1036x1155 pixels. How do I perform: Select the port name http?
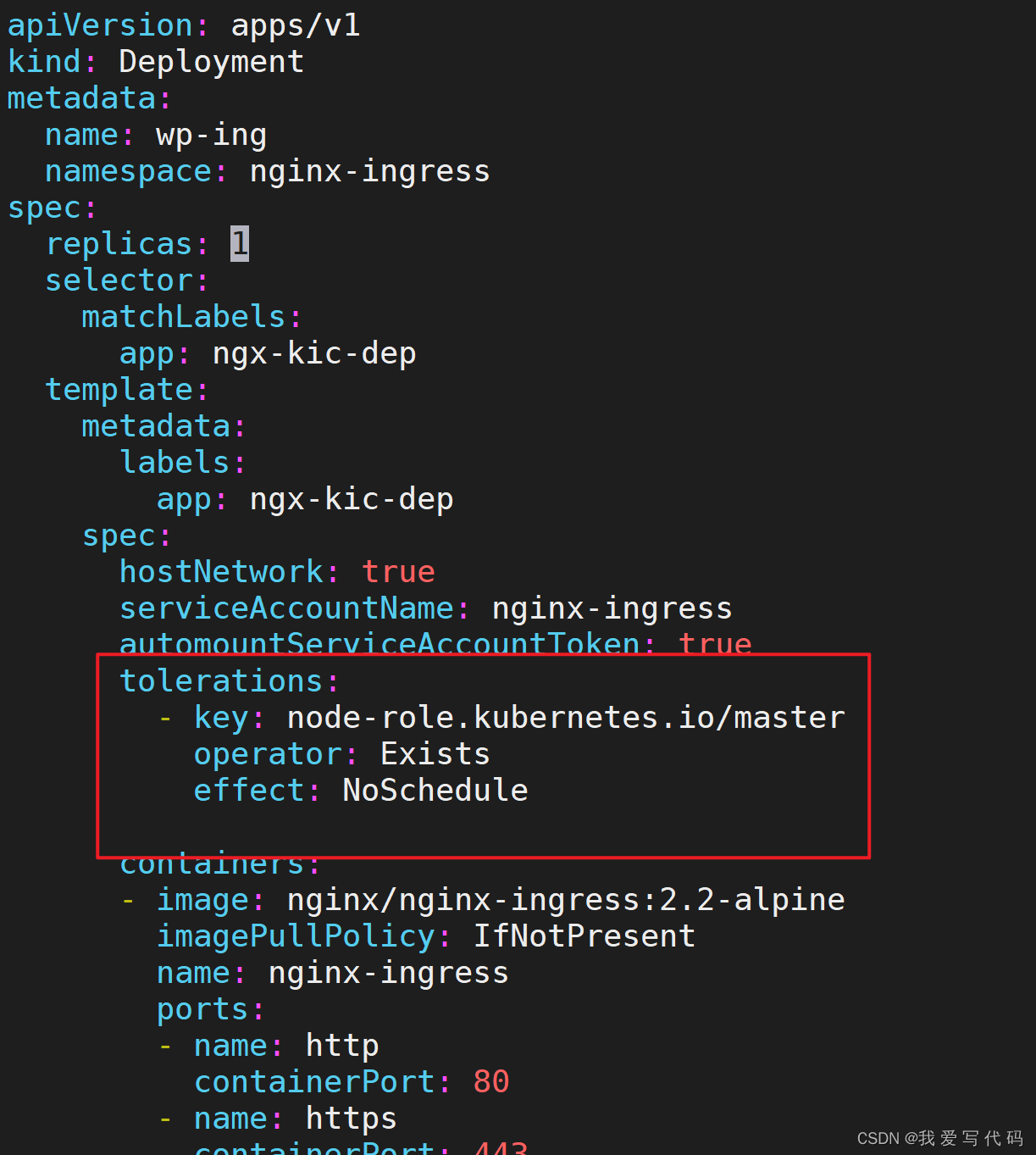341,1045
